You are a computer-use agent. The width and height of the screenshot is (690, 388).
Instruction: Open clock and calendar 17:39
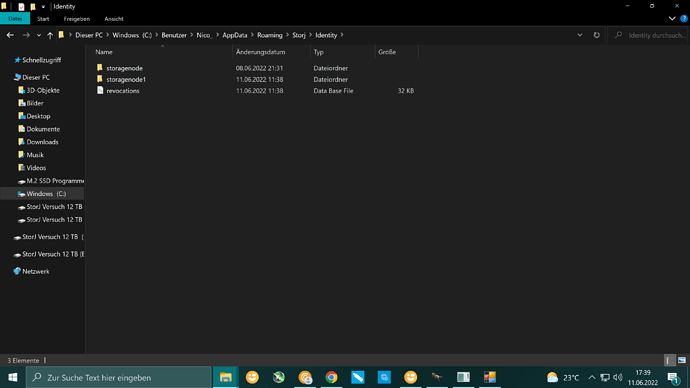coord(643,377)
